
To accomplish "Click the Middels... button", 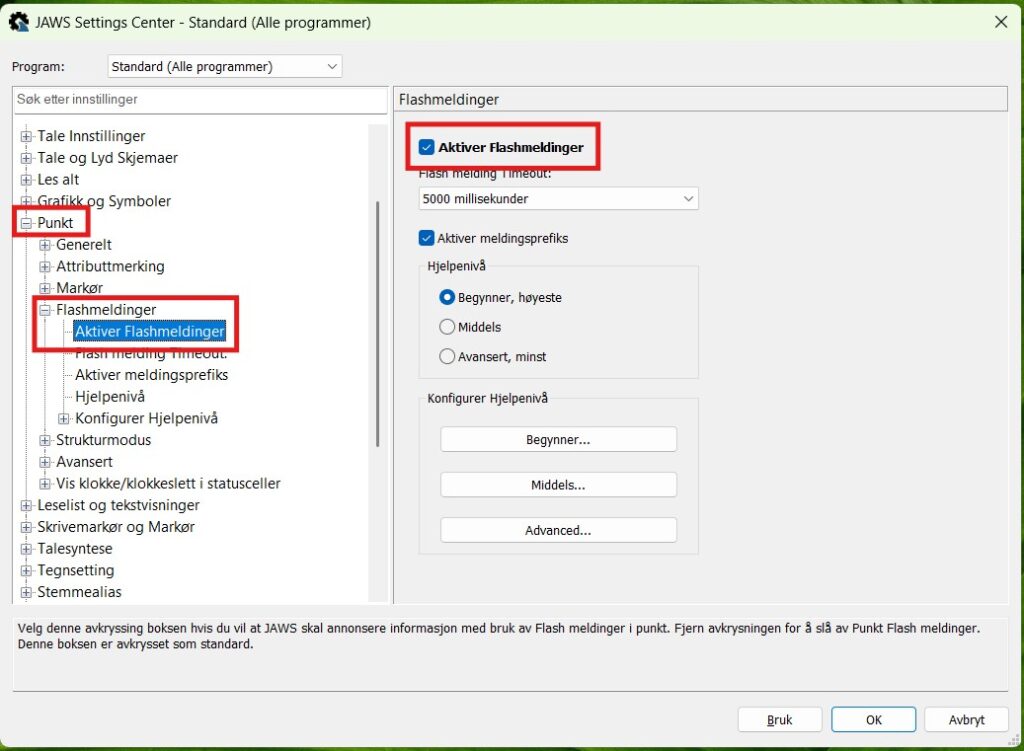I will [558, 485].
